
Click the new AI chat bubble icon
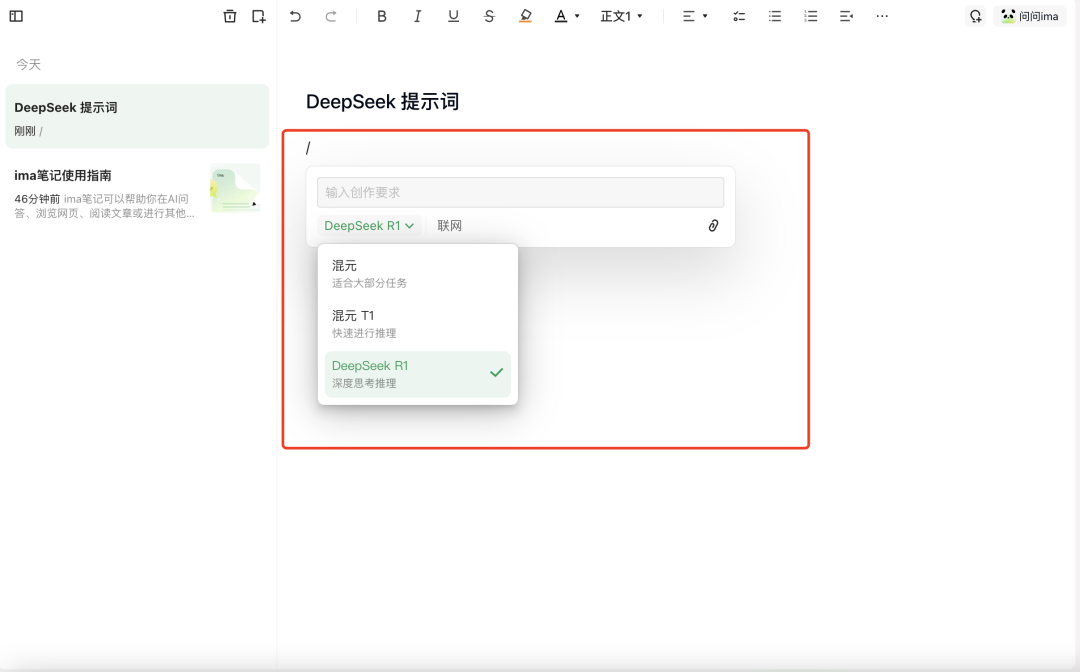point(975,16)
